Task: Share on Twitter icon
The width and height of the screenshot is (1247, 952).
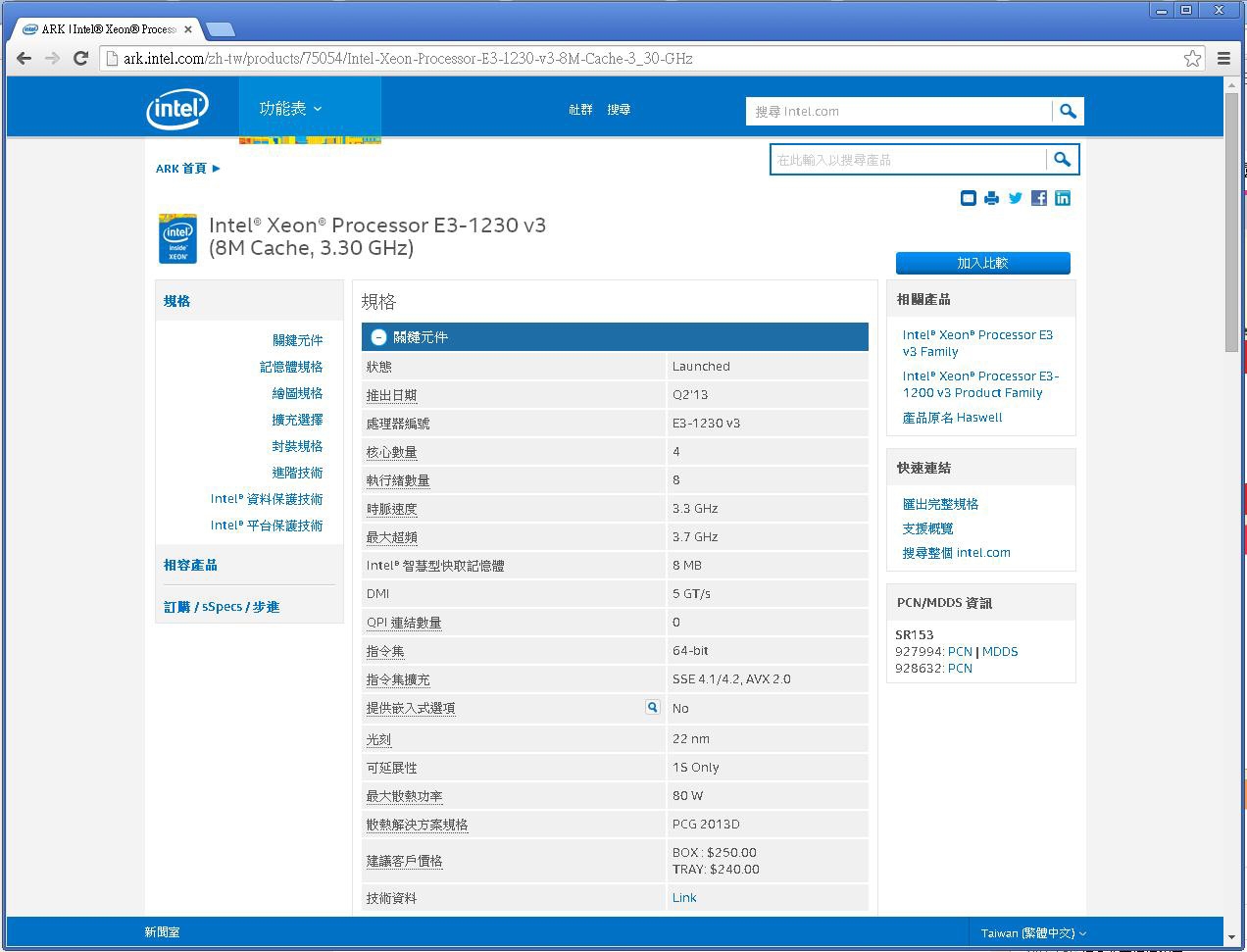Action: (x=1016, y=198)
